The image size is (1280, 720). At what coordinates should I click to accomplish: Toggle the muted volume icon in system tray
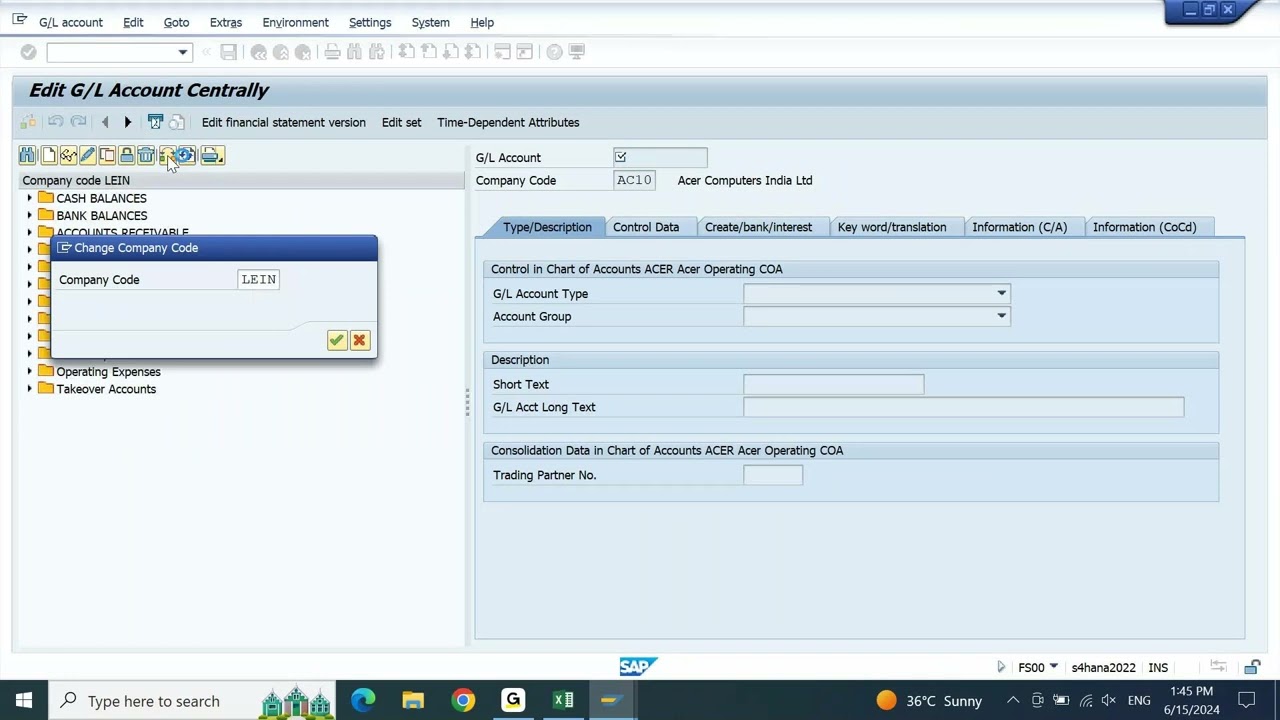tap(1108, 701)
